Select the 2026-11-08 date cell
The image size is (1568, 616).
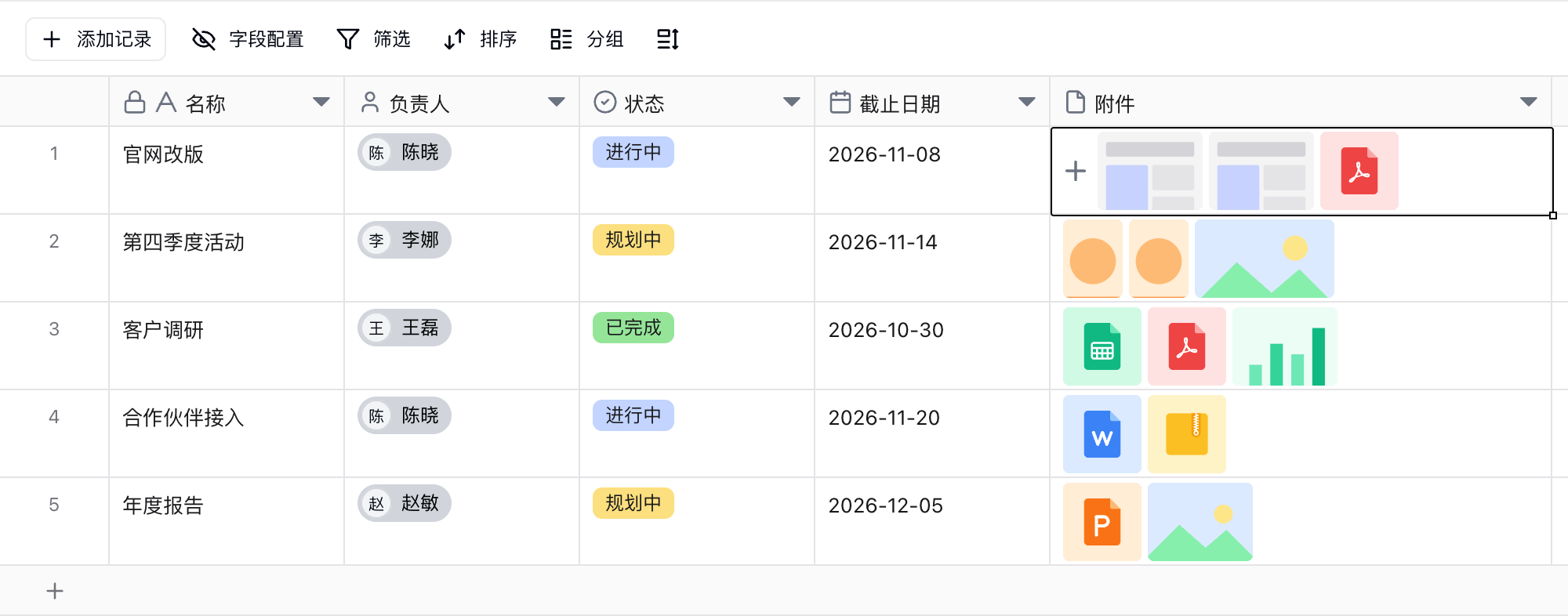(x=932, y=171)
